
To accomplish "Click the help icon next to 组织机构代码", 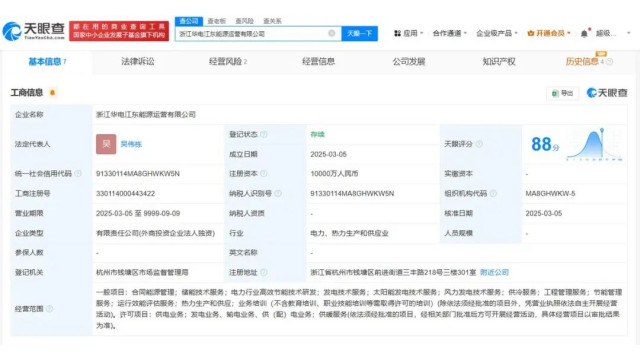I will [493, 193].
